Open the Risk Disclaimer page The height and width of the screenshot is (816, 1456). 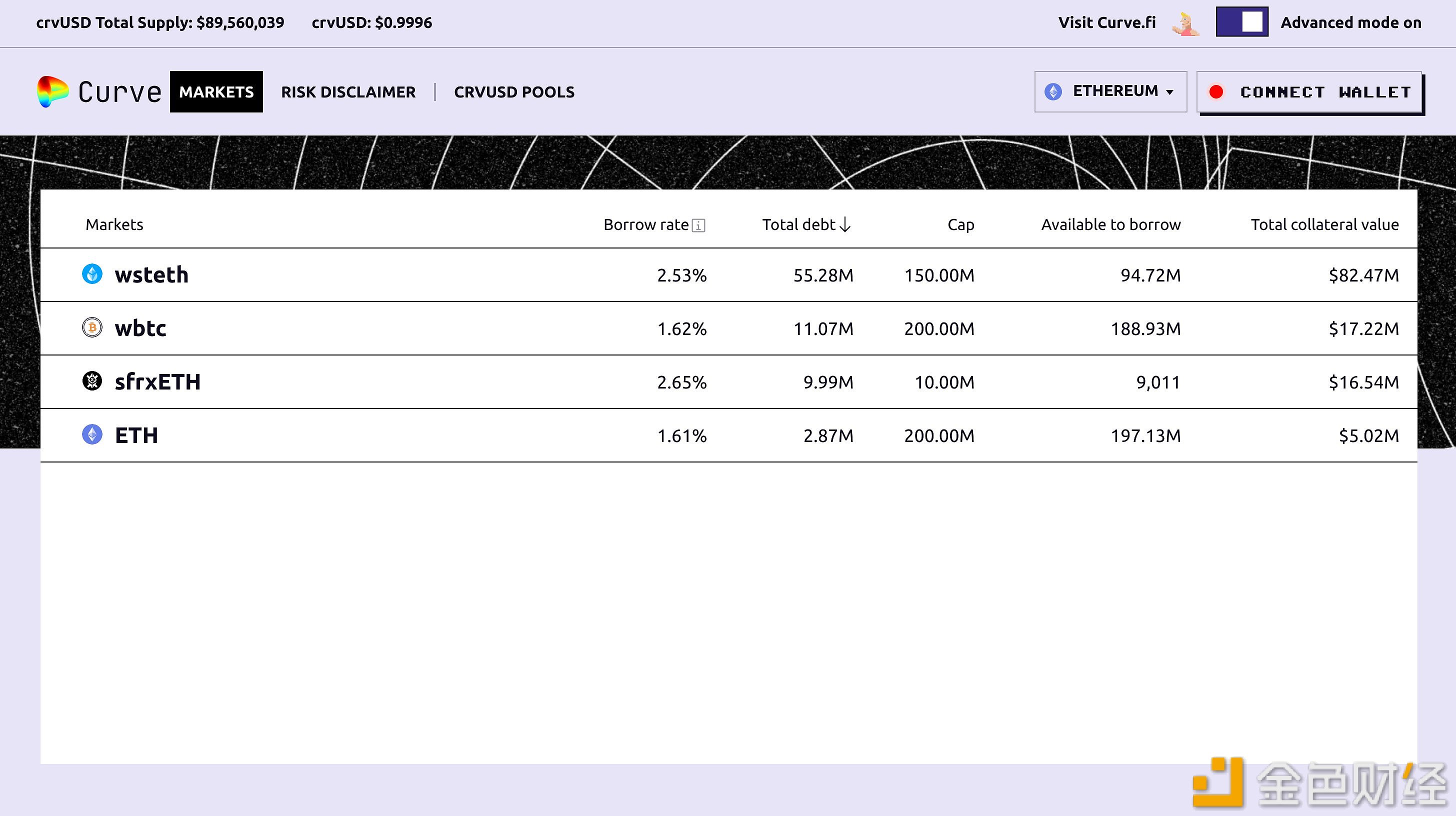point(348,92)
